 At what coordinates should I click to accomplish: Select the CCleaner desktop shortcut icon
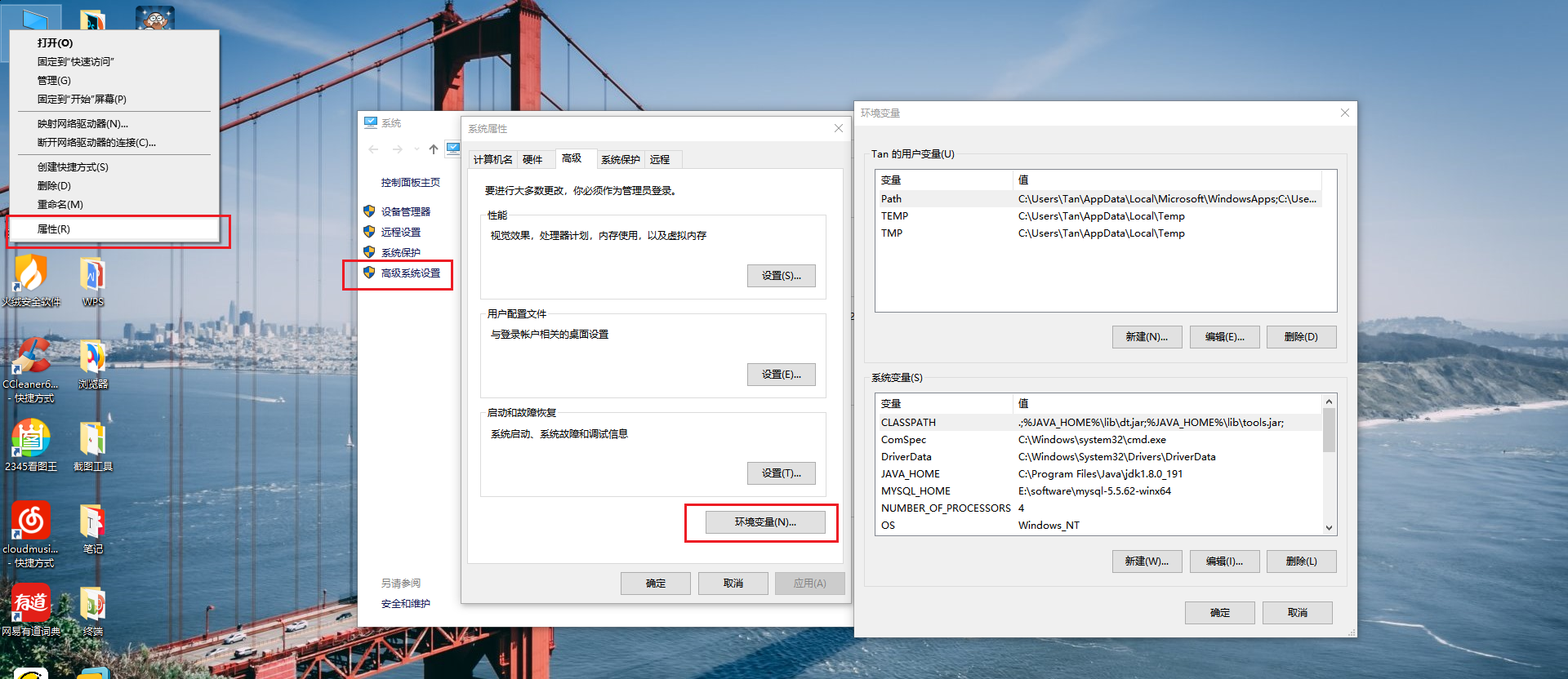31,357
